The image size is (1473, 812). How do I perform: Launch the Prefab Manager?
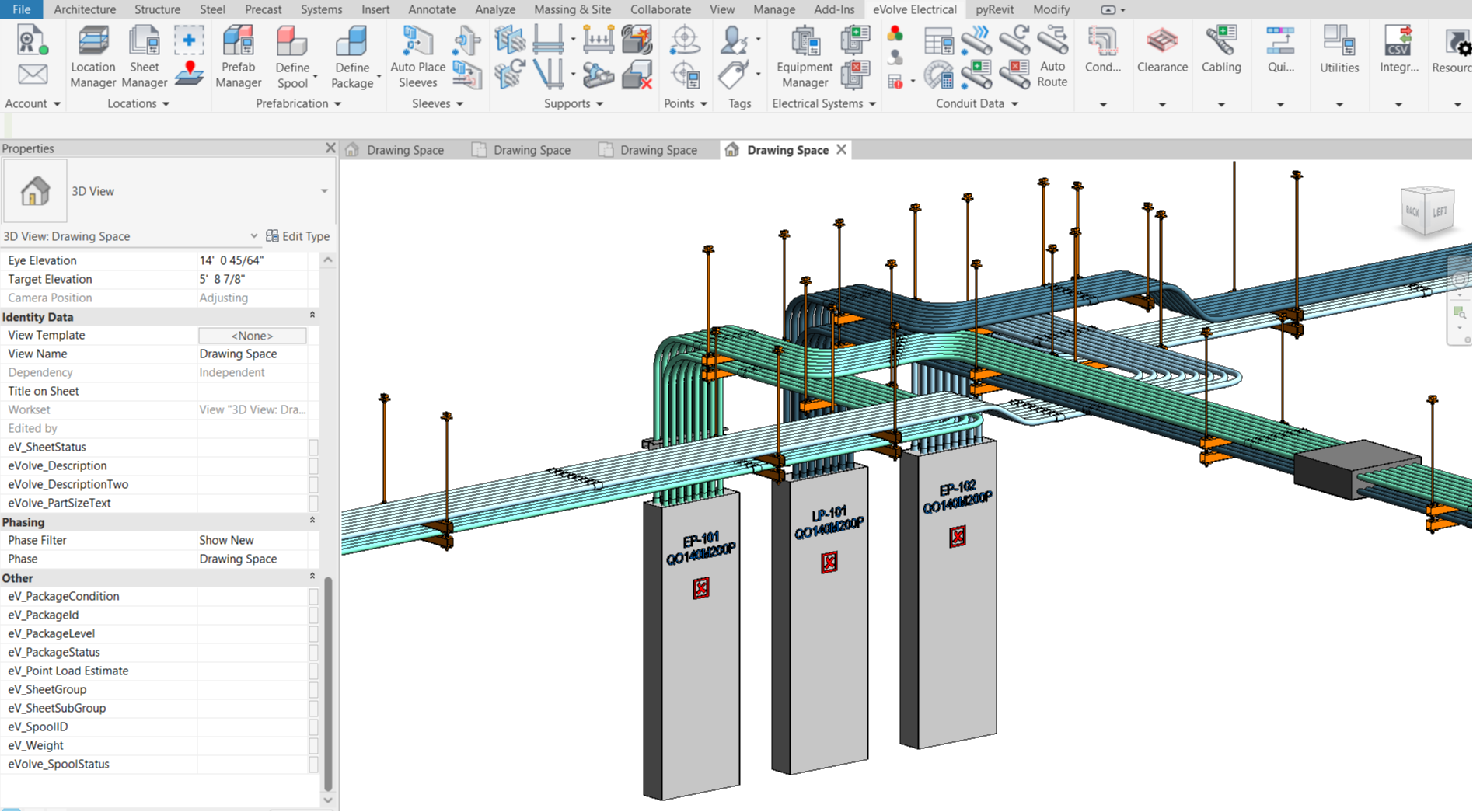tap(238, 57)
